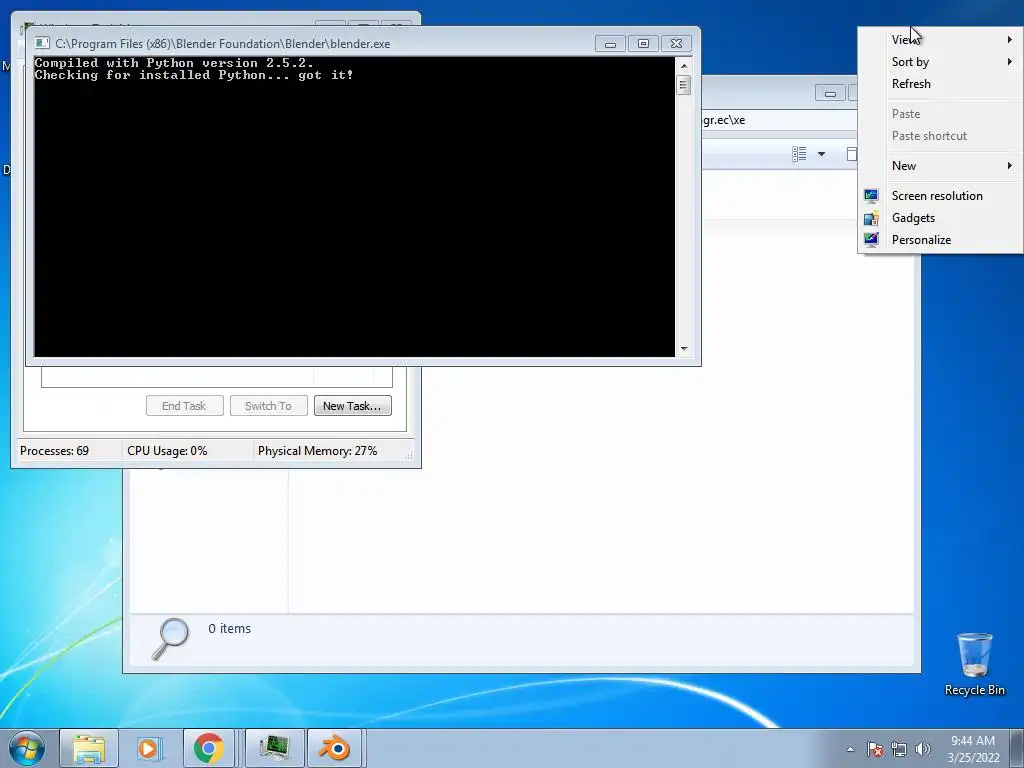Open the Recycle Bin on the desktop
This screenshot has height=768, width=1024.
click(974, 665)
